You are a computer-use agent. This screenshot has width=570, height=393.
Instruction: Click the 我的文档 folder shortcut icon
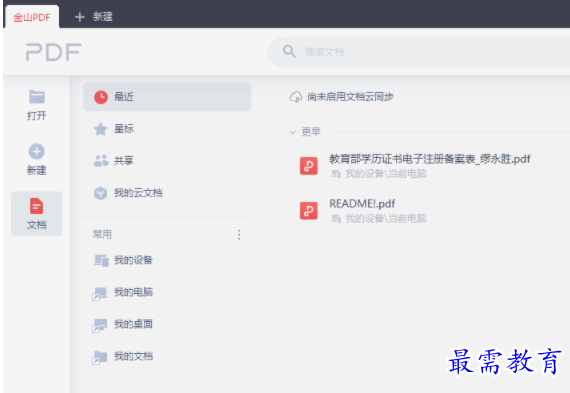point(100,357)
